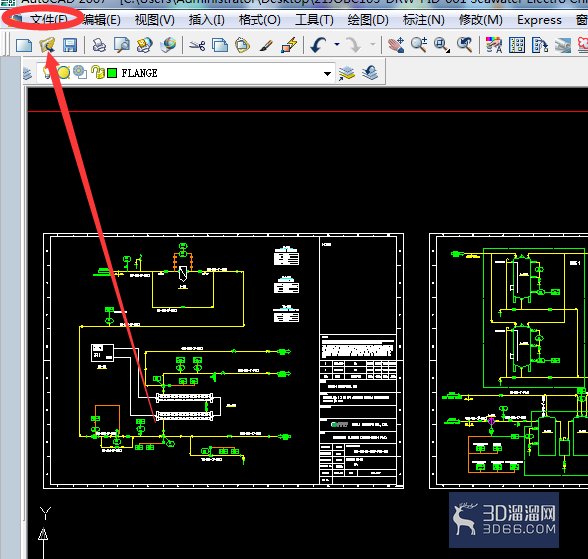Open the 格式(O) menu
The image size is (588, 559).
tap(260, 19)
